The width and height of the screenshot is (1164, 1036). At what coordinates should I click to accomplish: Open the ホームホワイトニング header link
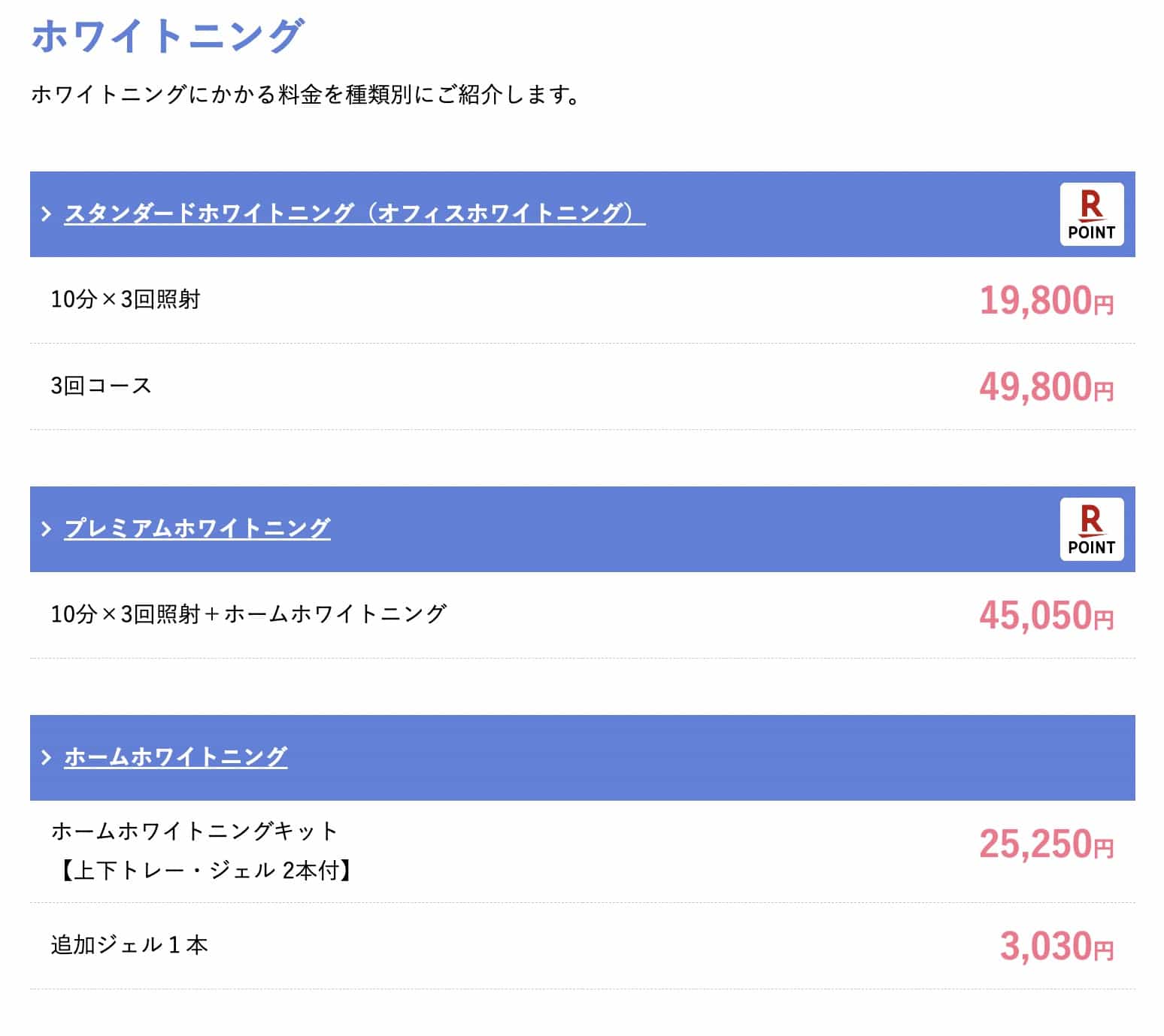(175, 756)
